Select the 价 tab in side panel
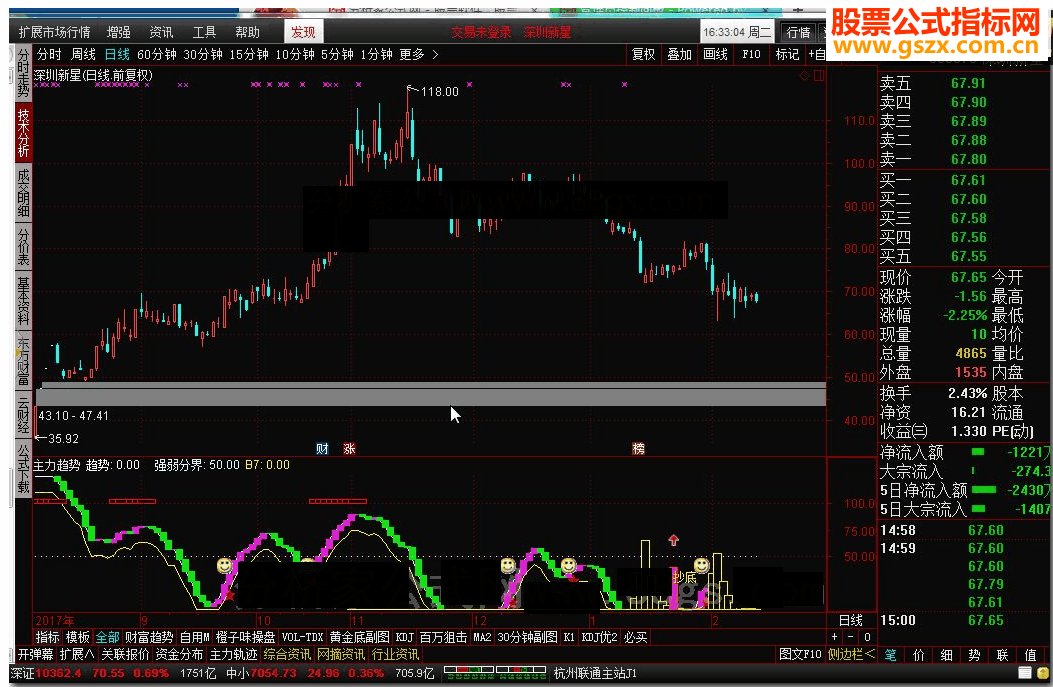The image size is (1053, 687). tap(919, 655)
